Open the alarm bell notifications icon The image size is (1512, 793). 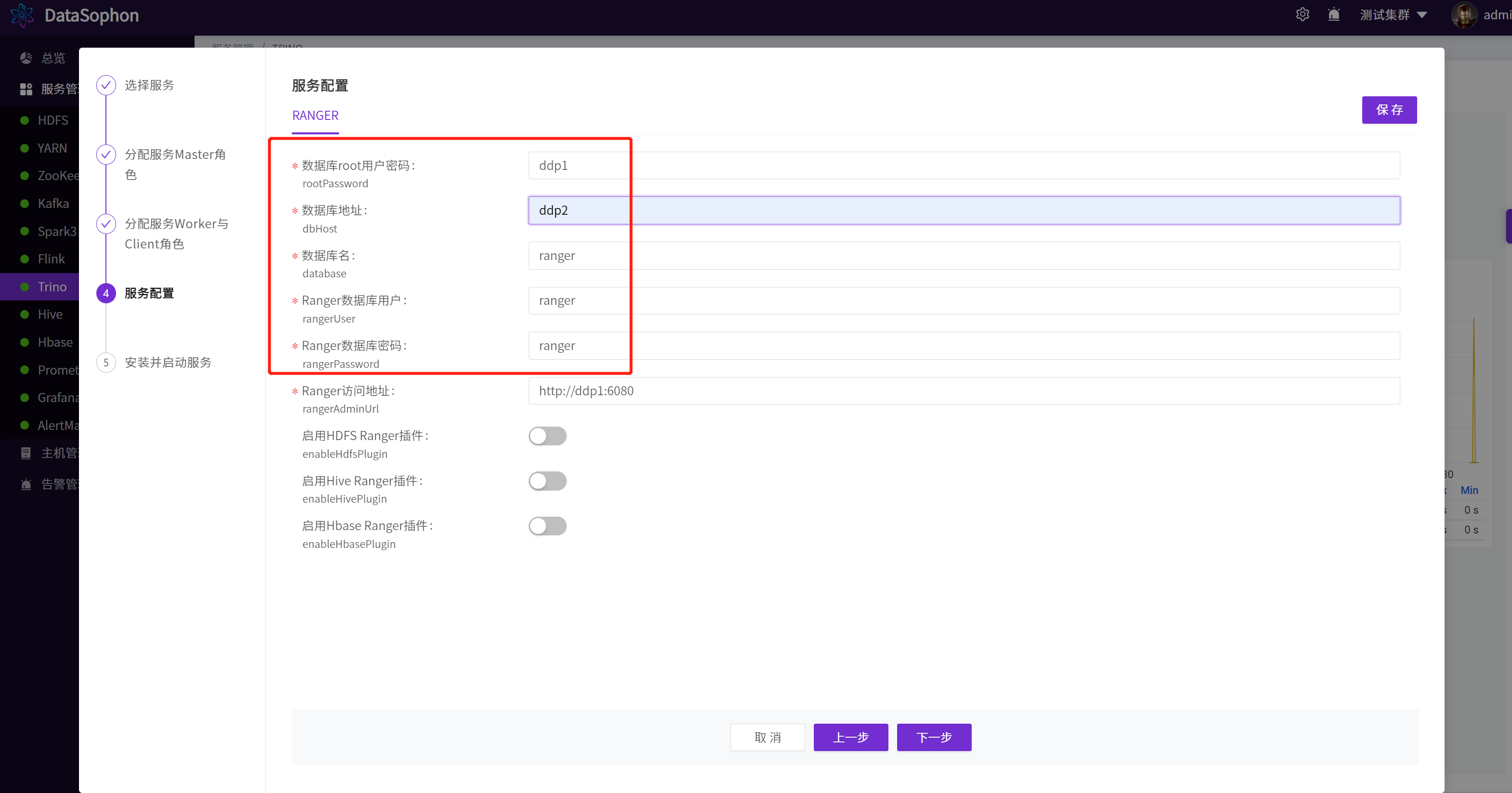pos(1333,14)
